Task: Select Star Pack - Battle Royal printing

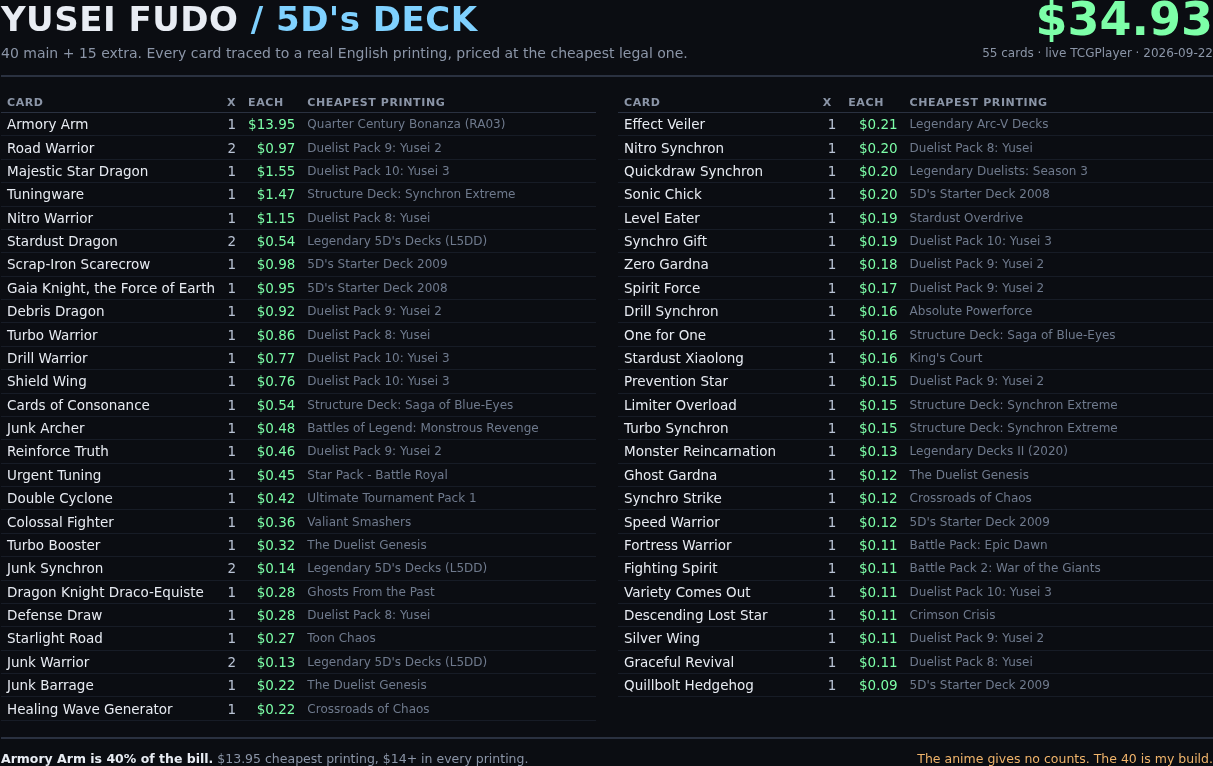Action: [x=377, y=475]
